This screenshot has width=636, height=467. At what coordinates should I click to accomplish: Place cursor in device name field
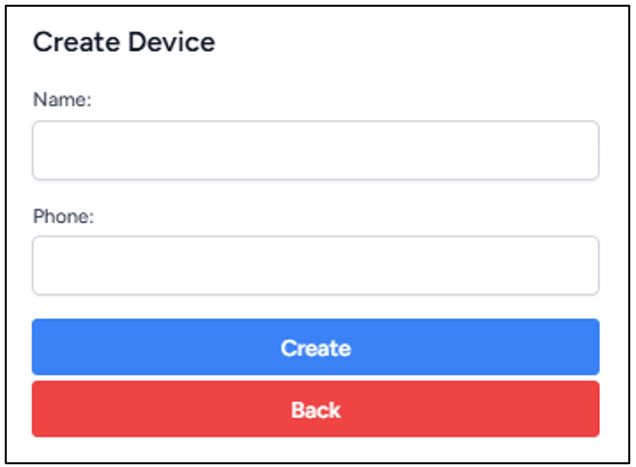click(316, 150)
